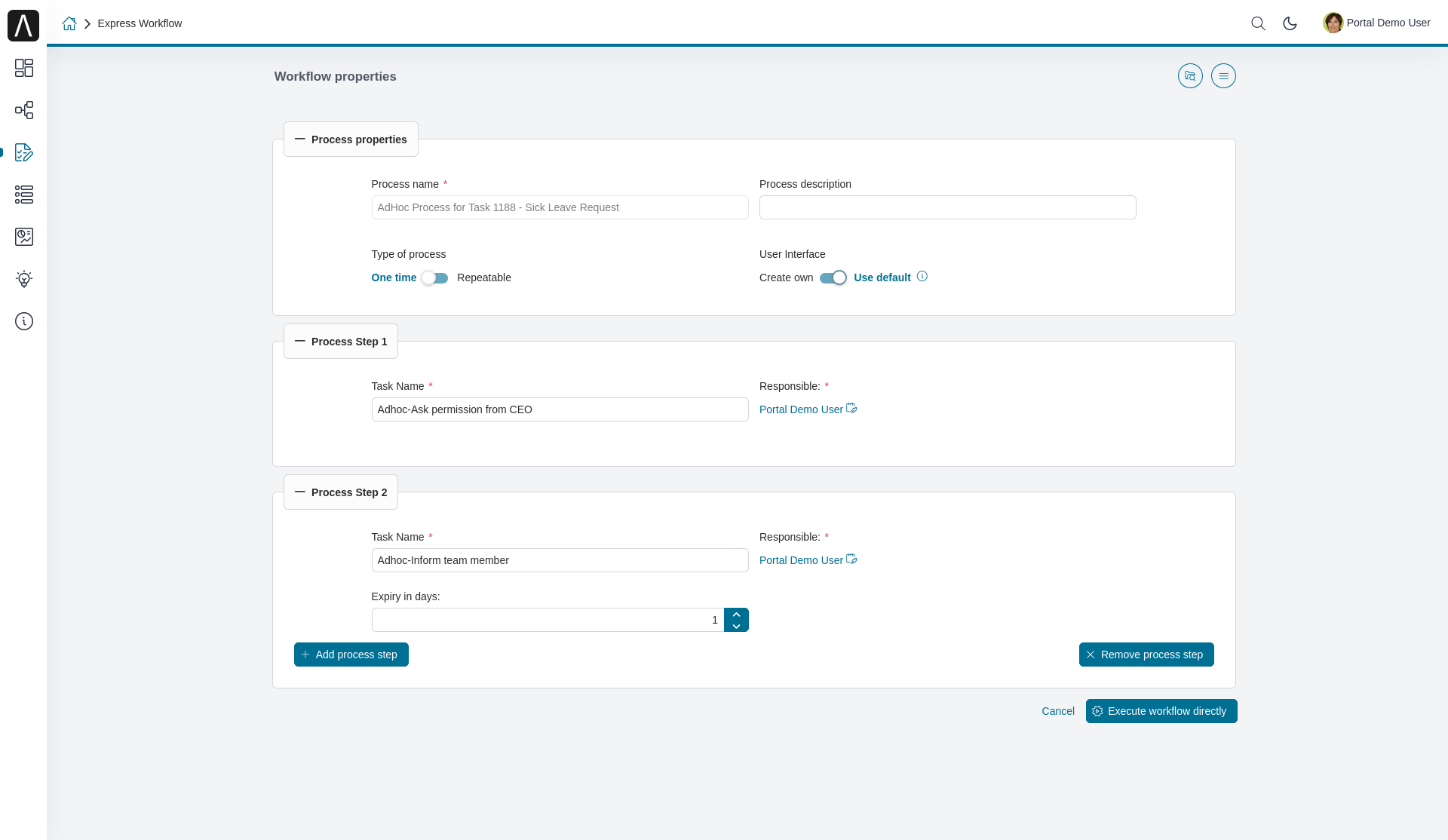The image size is (1448, 840).
Task: Toggle One time / Repeatable switch
Action: coord(435,278)
